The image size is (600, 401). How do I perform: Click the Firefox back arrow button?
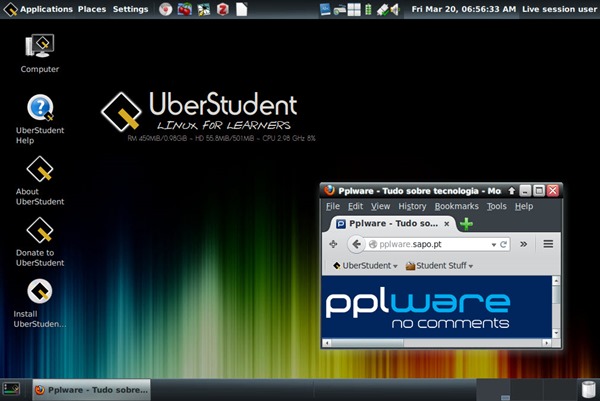point(356,244)
